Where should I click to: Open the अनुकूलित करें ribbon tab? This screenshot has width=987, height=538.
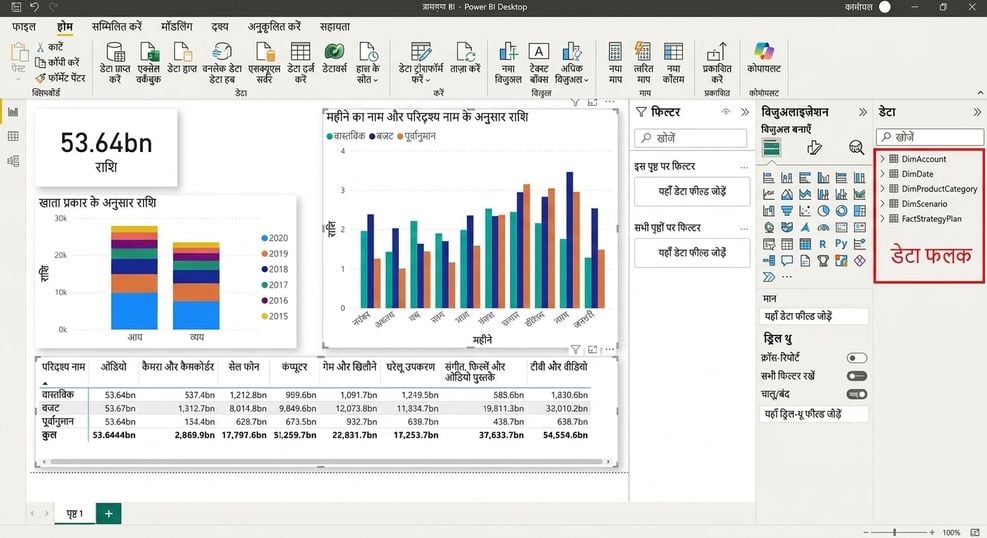274,26
